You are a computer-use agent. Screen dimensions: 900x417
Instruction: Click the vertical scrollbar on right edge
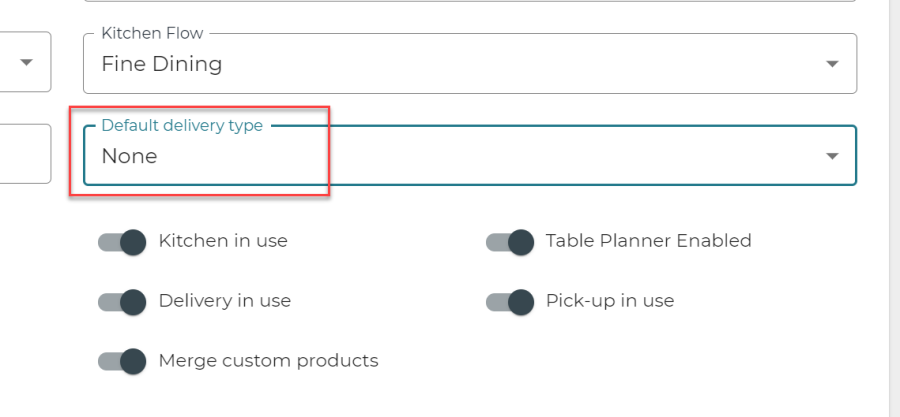894,200
